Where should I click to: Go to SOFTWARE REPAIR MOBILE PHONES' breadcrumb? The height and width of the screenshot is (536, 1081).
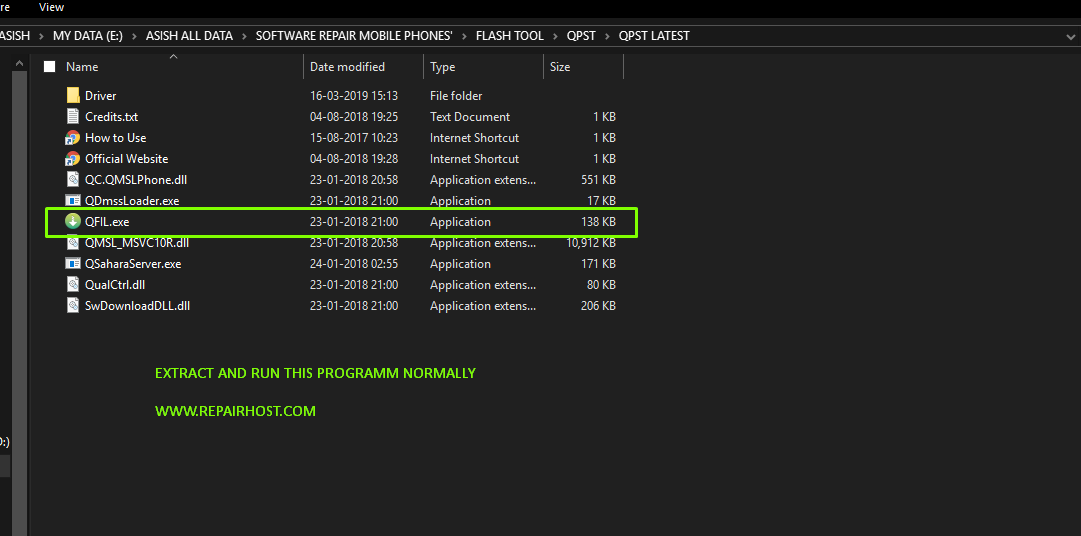coord(354,36)
